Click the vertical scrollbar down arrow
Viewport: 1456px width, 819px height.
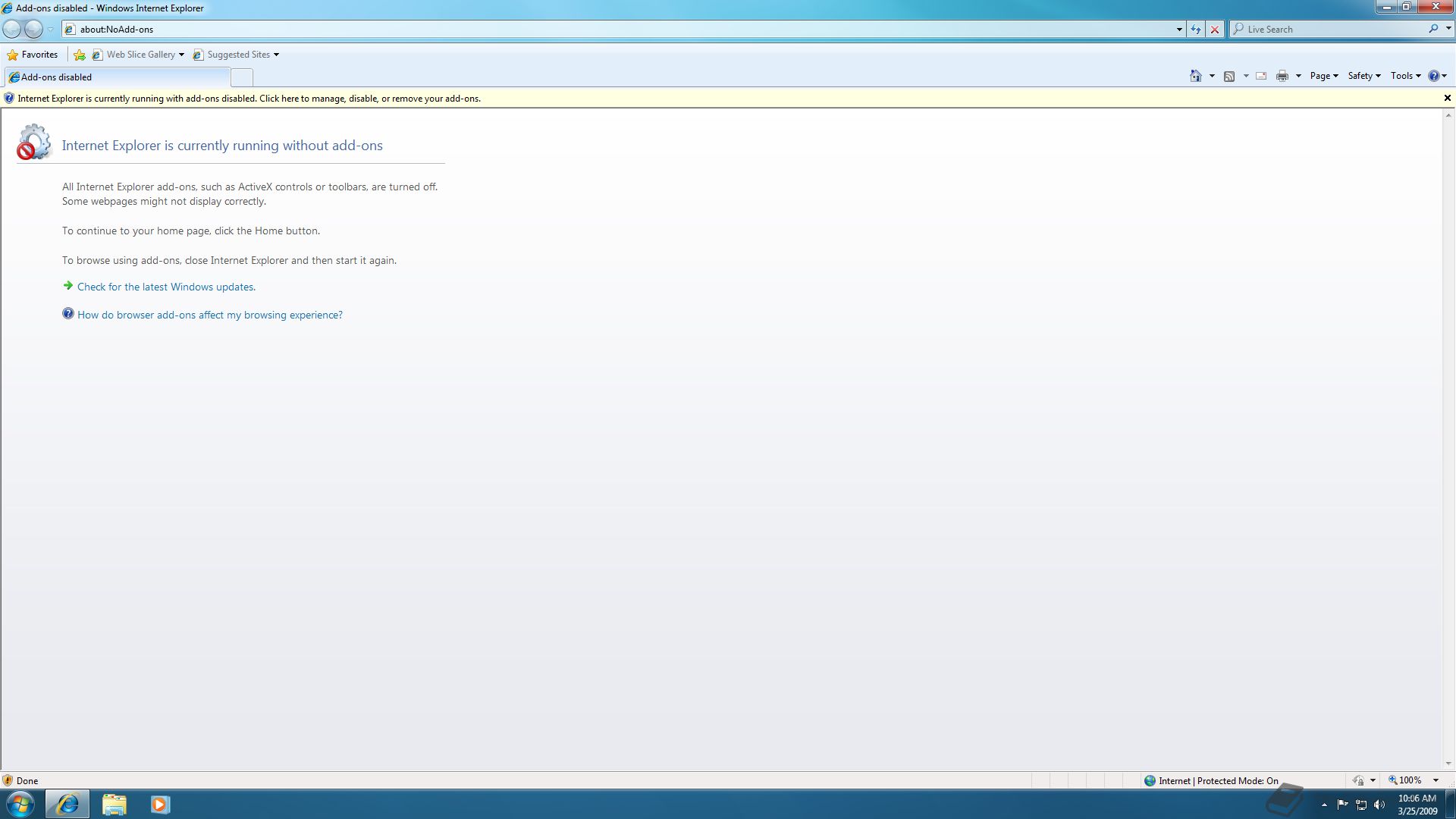click(1448, 764)
